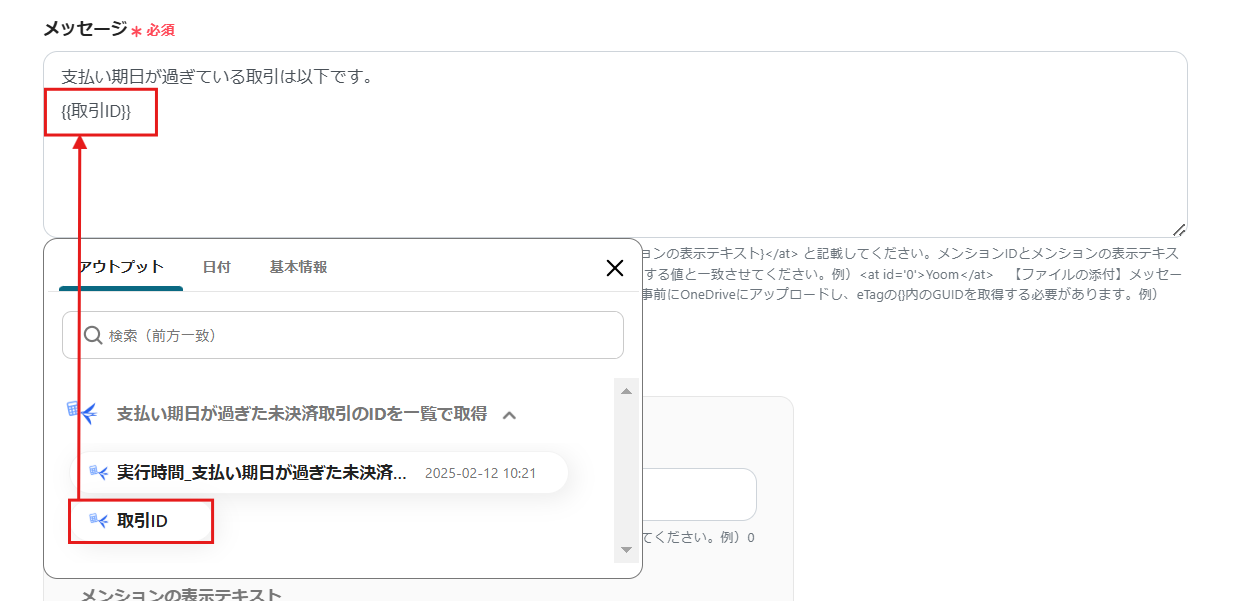Click the blue output icon beside 取引ID
The width and height of the screenshot is (1257, 601).
point(98,521)
